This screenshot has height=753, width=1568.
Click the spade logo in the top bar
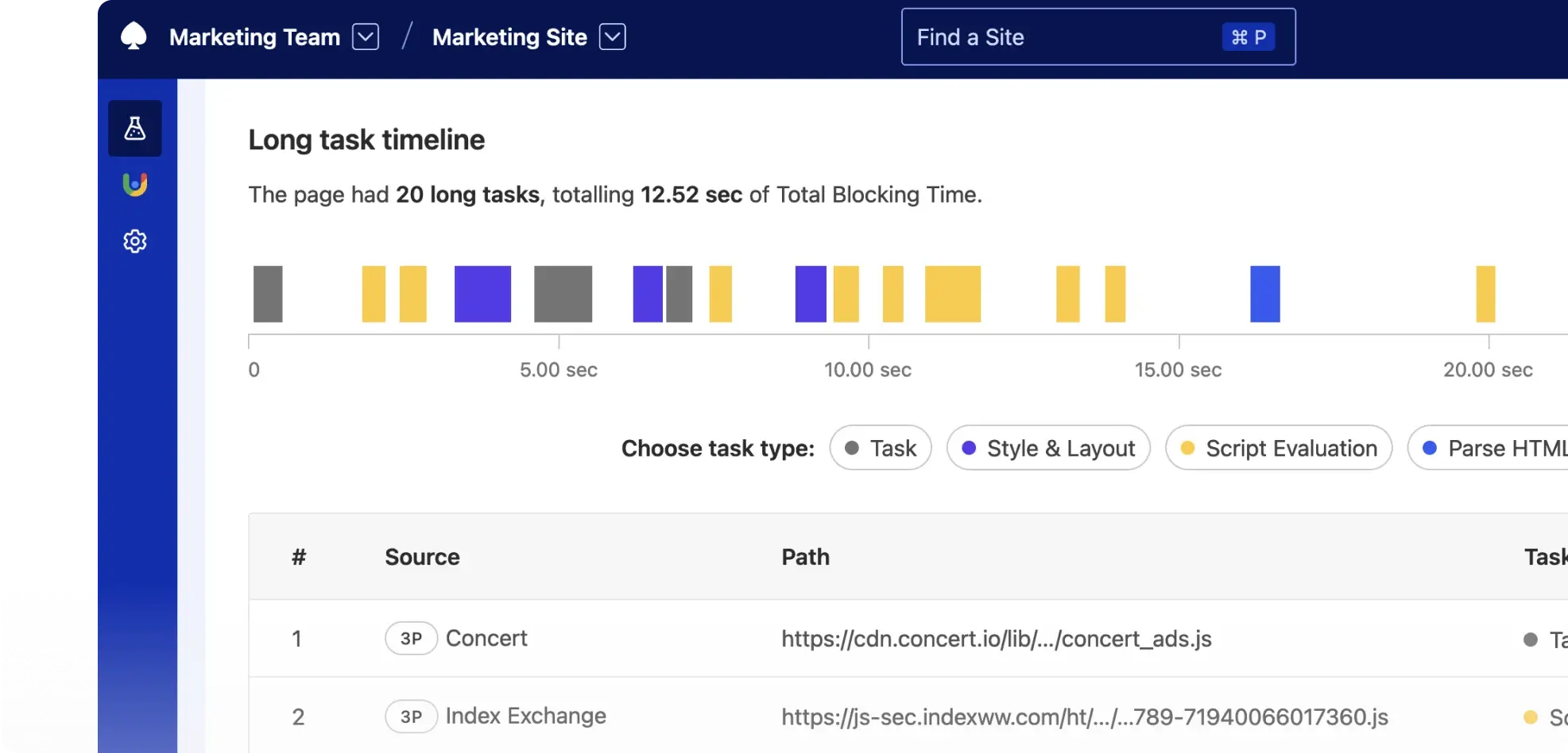click(134, 35)
